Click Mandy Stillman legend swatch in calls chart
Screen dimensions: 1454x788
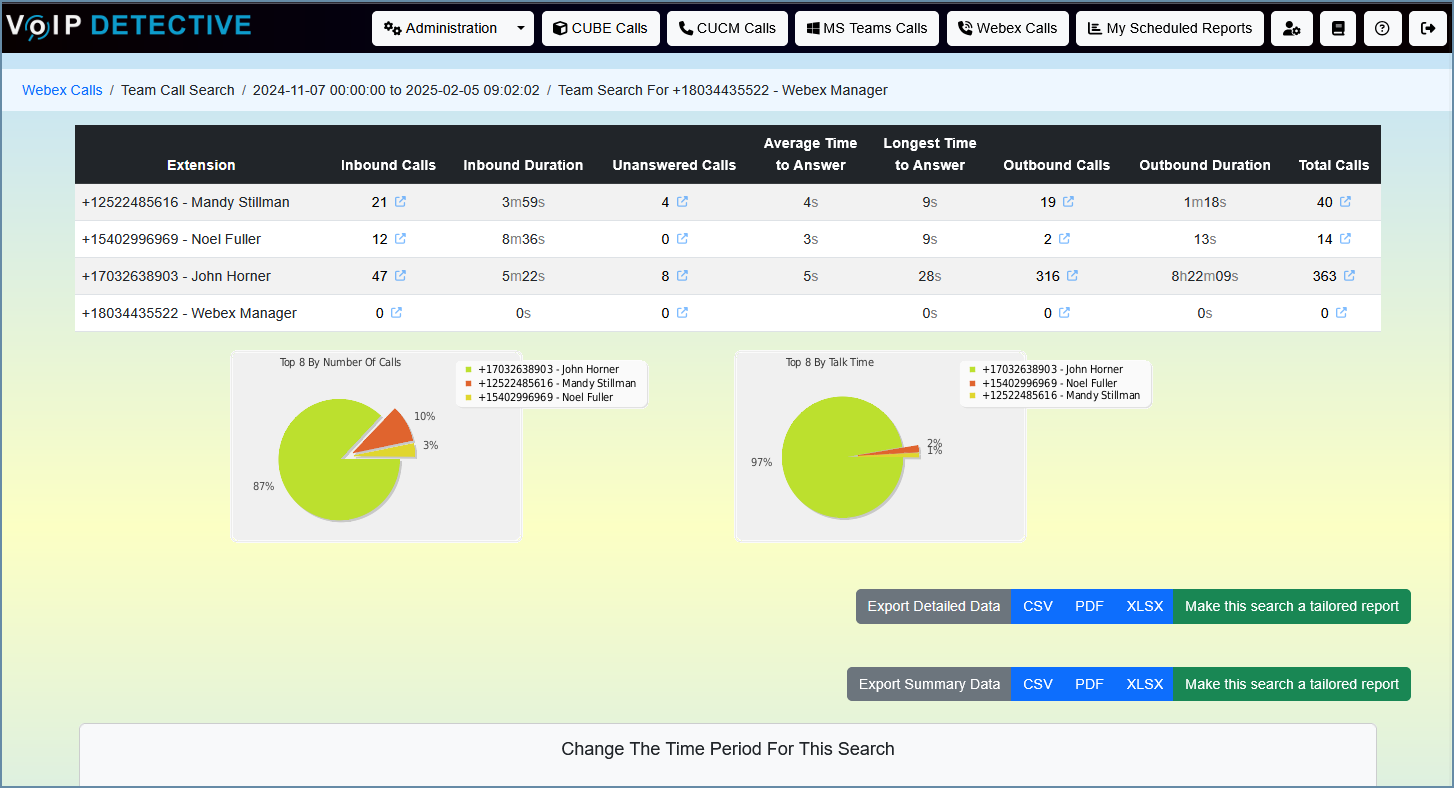tap(468, 384)
